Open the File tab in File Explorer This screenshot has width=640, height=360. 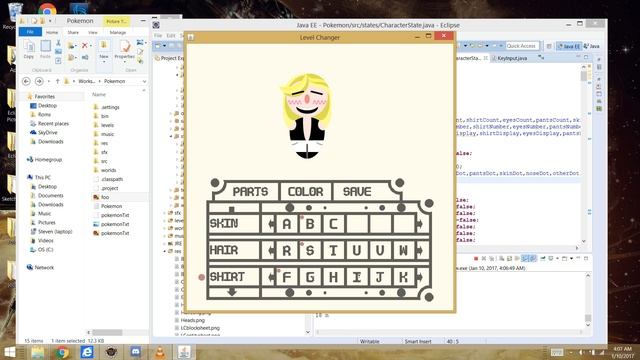[30, 32]
